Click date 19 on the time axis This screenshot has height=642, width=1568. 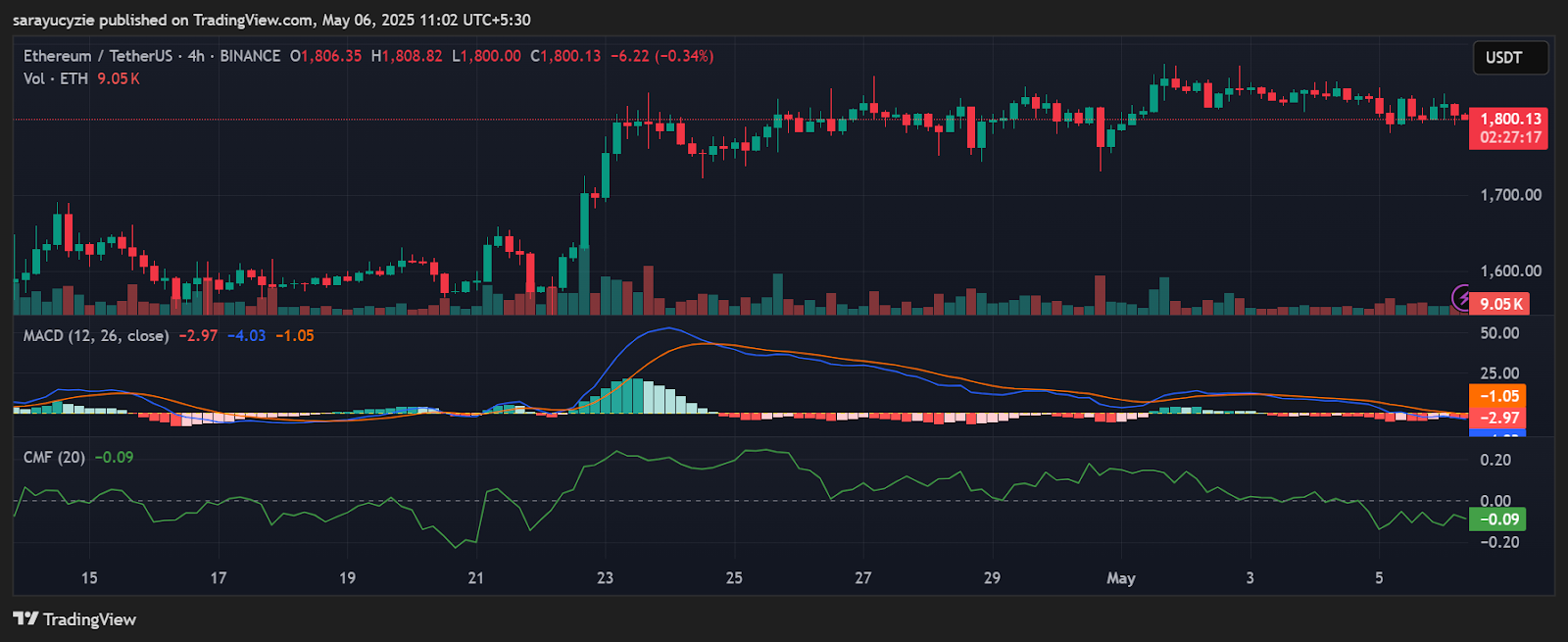click(347, 578)
